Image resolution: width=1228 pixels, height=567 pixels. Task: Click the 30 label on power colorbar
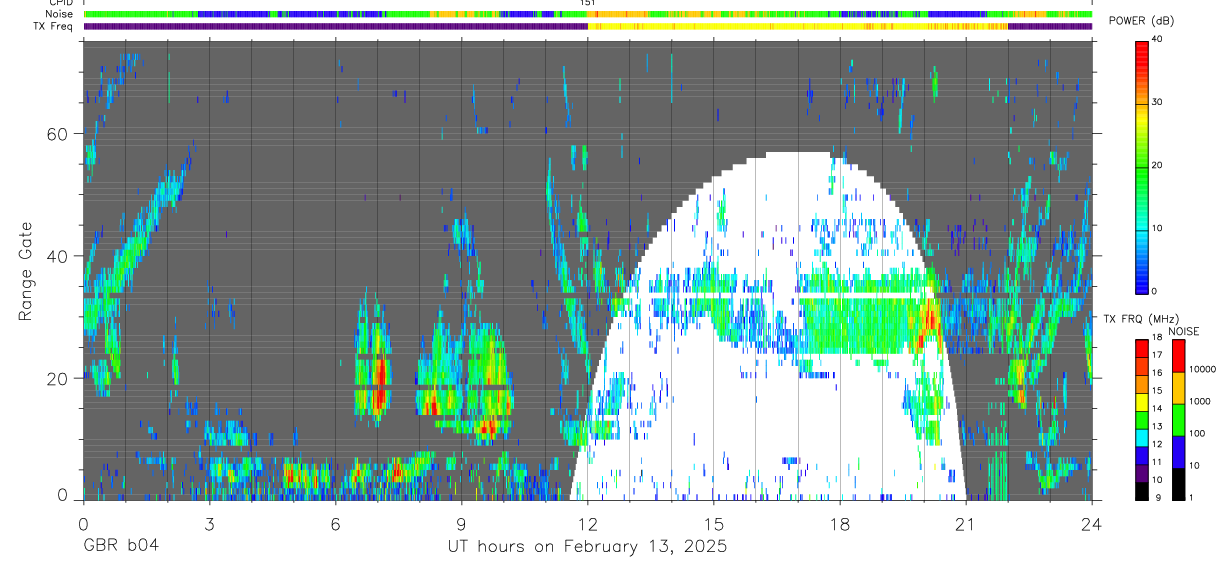click(1158, 102)
